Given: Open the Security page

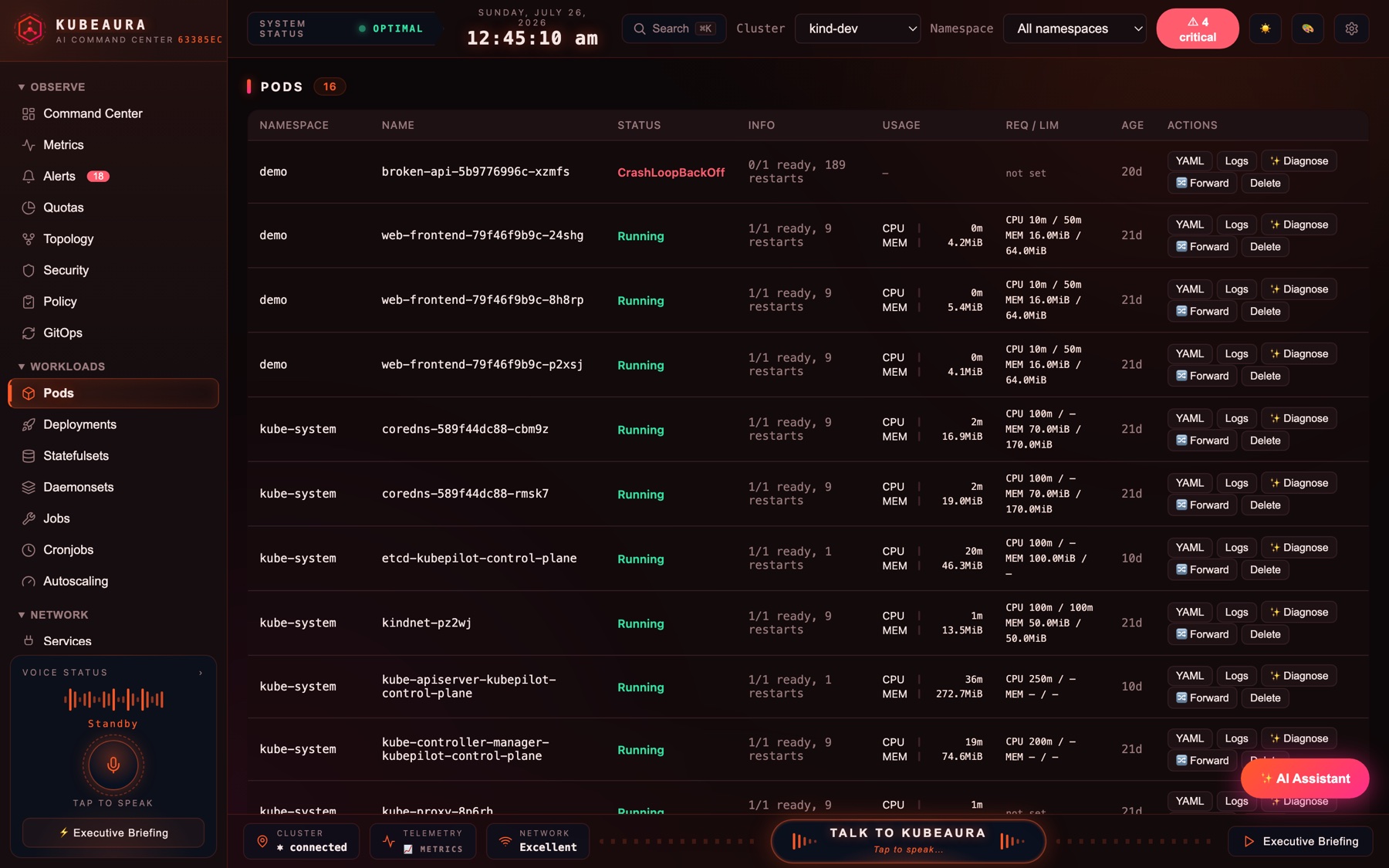Looking at the screenshot, I should tap(113, 270).
